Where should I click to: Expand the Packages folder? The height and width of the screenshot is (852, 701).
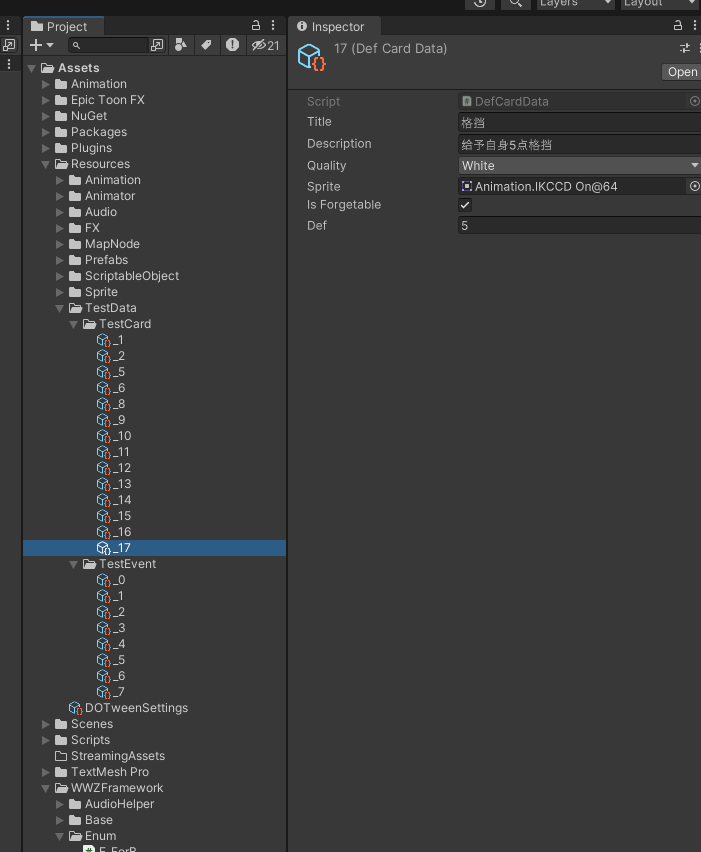click(x=46, y=132)
